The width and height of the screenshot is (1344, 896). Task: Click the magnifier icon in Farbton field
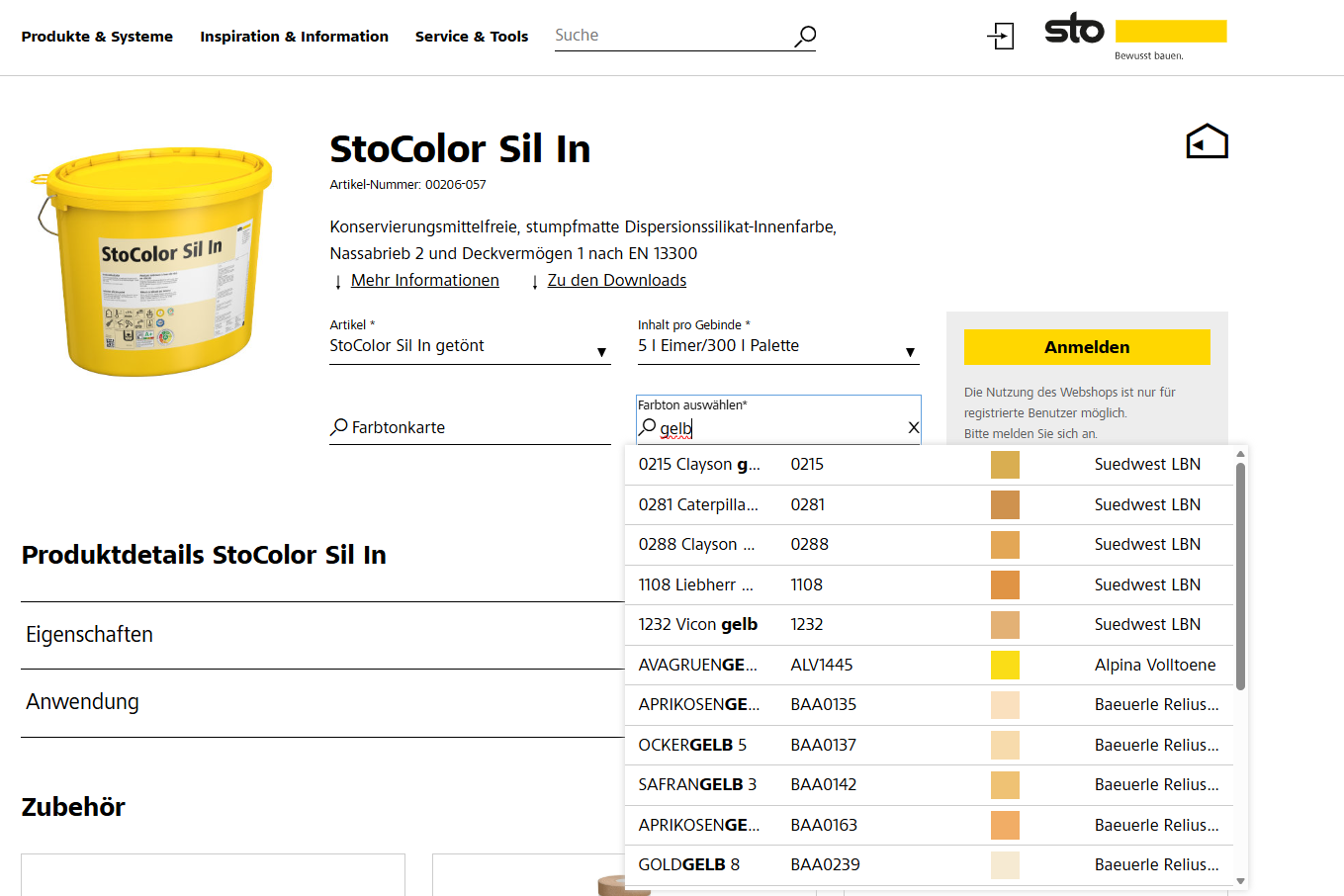point(648,427)
